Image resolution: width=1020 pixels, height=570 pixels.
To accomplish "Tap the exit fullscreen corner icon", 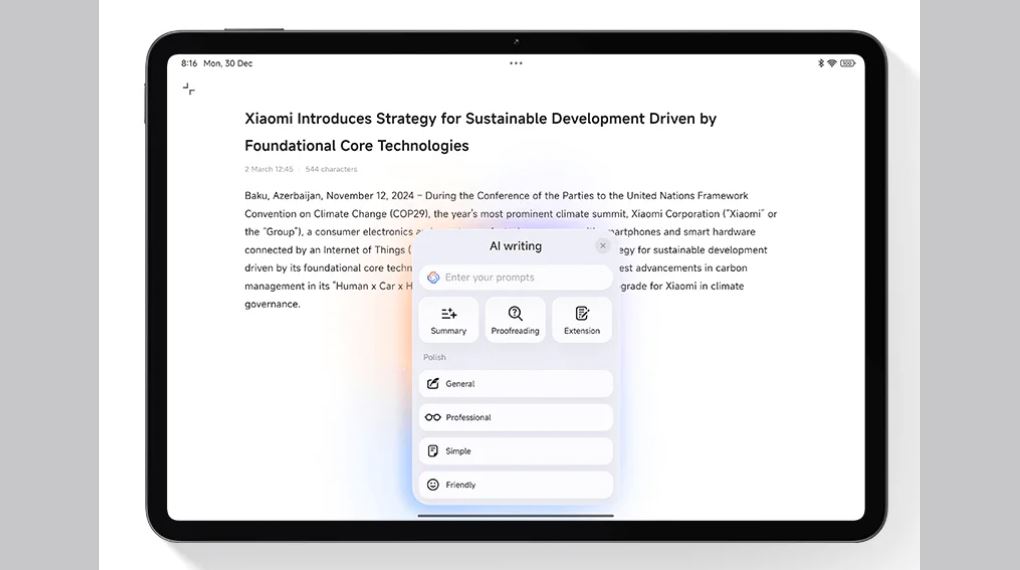I will [189, 89].
